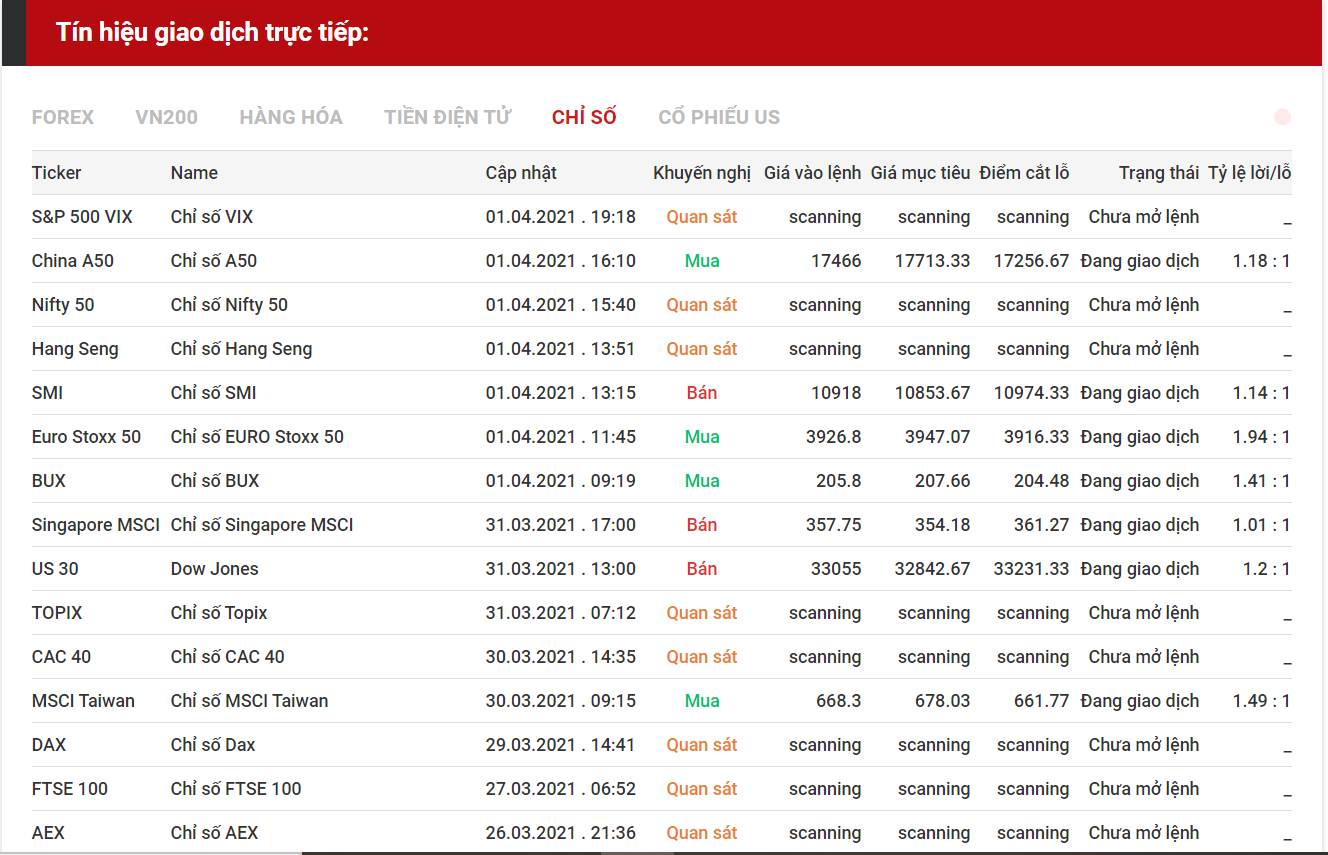Select the HÀNG HÓA tab
Screen dimensions: 1328x855
tap(291, 117)
